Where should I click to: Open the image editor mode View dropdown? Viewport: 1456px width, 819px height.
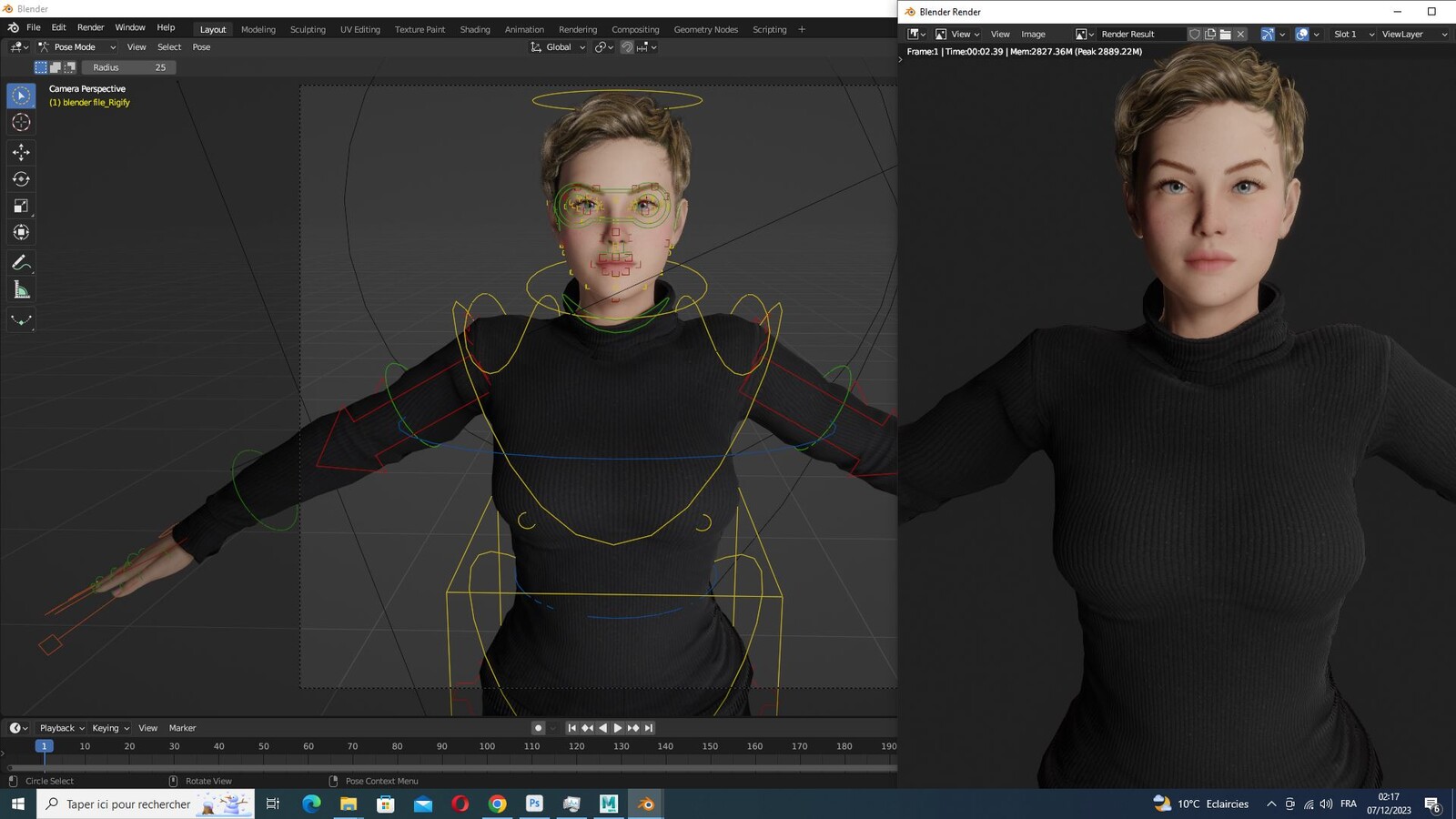[x=957, y=34]
